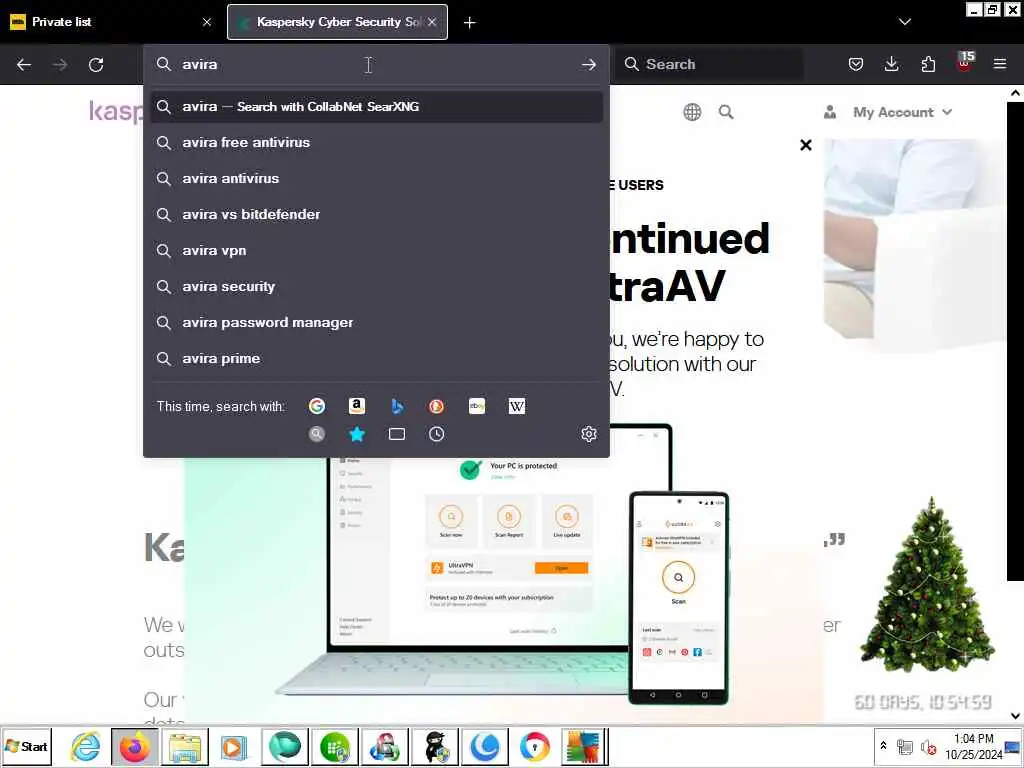Choose 'avira — Search with CollabNet SearXNG'
Screen dimensions: 1024x768
click(x=377, y=106)
